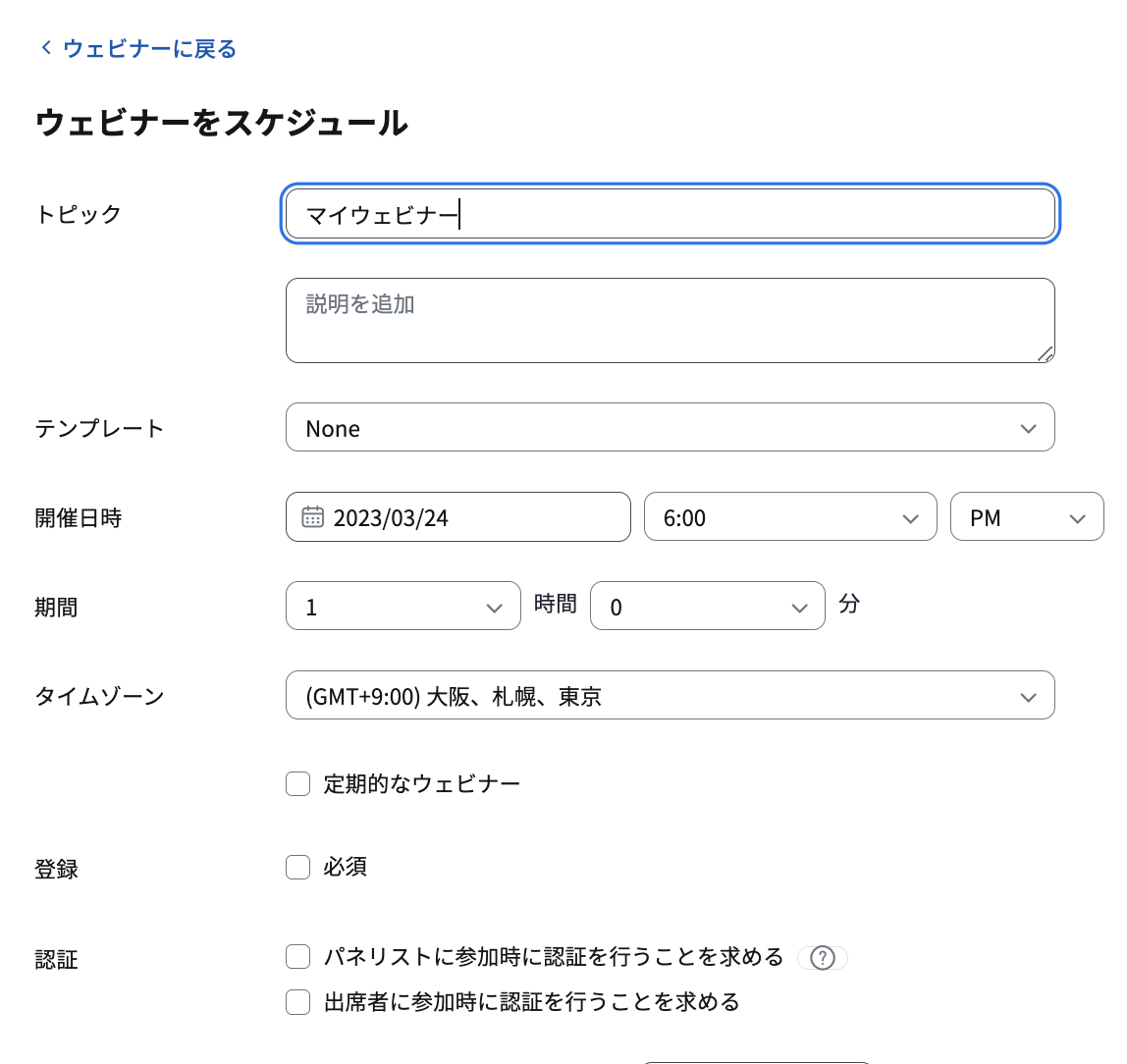Click the chevron in 6:00 time selector
Image resolution: width=1127 pixels, height=1064 pixels.
(x=911, y=518)
